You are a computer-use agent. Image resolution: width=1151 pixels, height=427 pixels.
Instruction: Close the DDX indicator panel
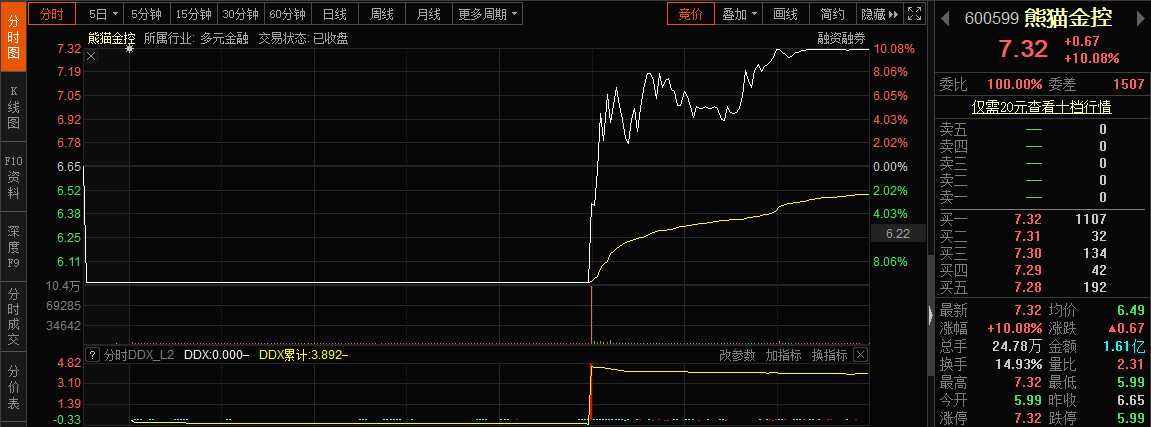coord(860,355)
